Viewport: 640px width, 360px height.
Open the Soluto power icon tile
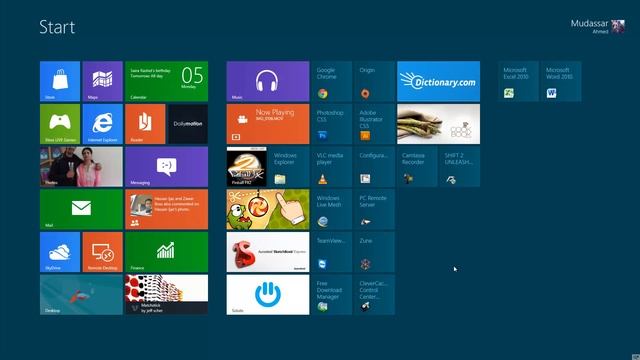[268, 295]
